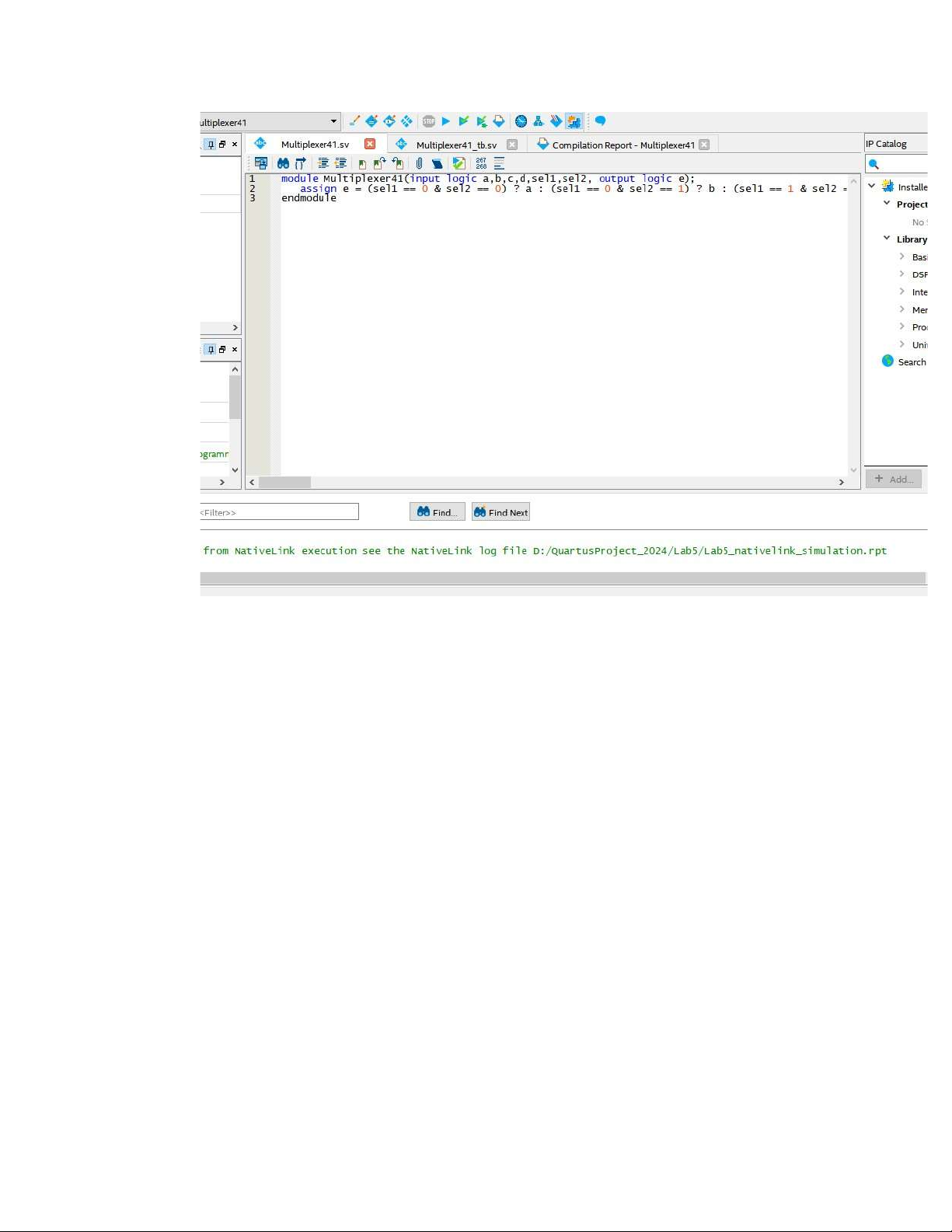Open the Compilation Report - Multiplexer41 tab
The width and height of the screenshot is (952, 1232).
(622, 145)
